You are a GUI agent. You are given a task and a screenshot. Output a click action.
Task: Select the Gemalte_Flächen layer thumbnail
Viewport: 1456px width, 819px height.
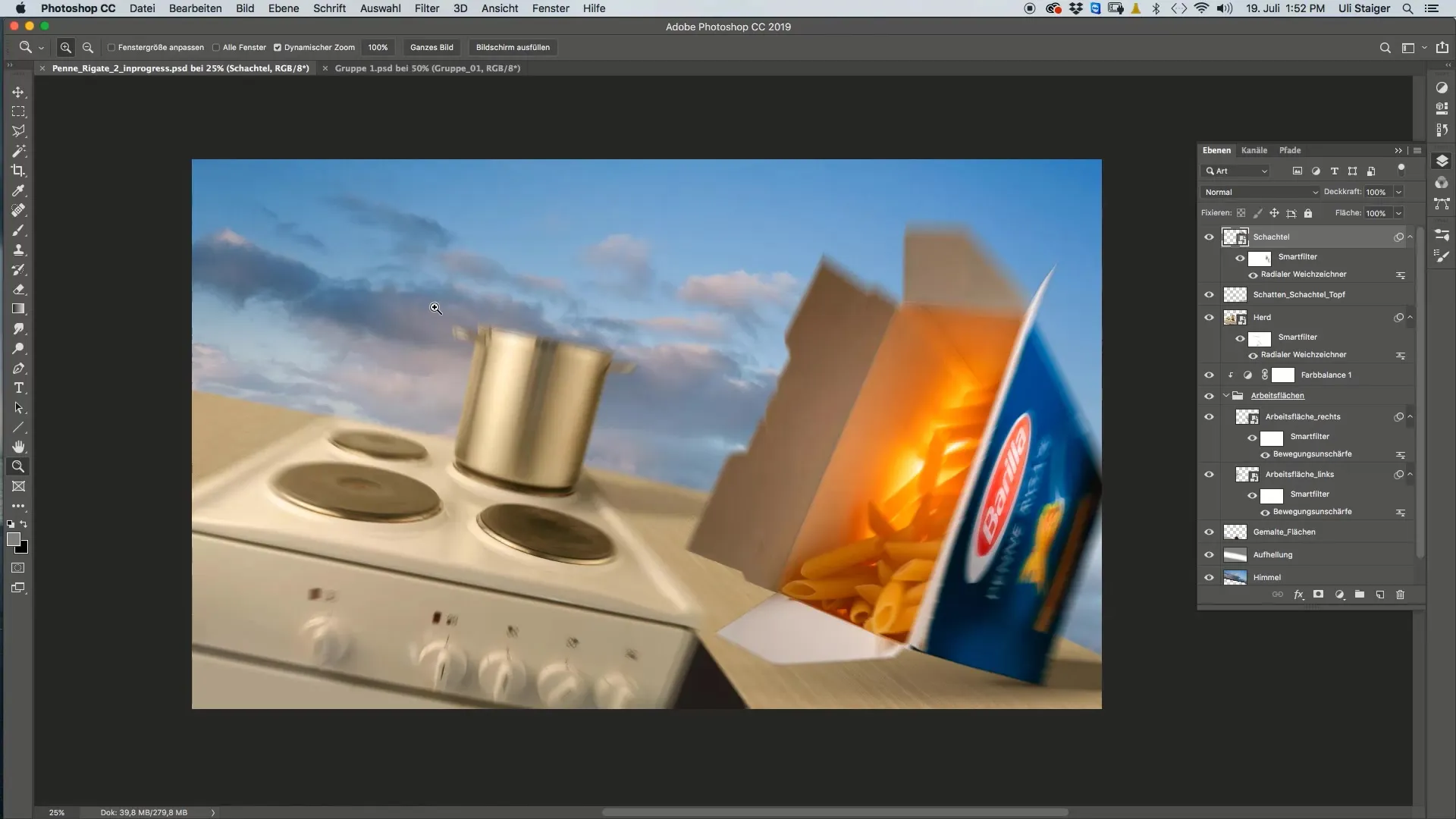pyautogui.click(x=1235, y=532)
